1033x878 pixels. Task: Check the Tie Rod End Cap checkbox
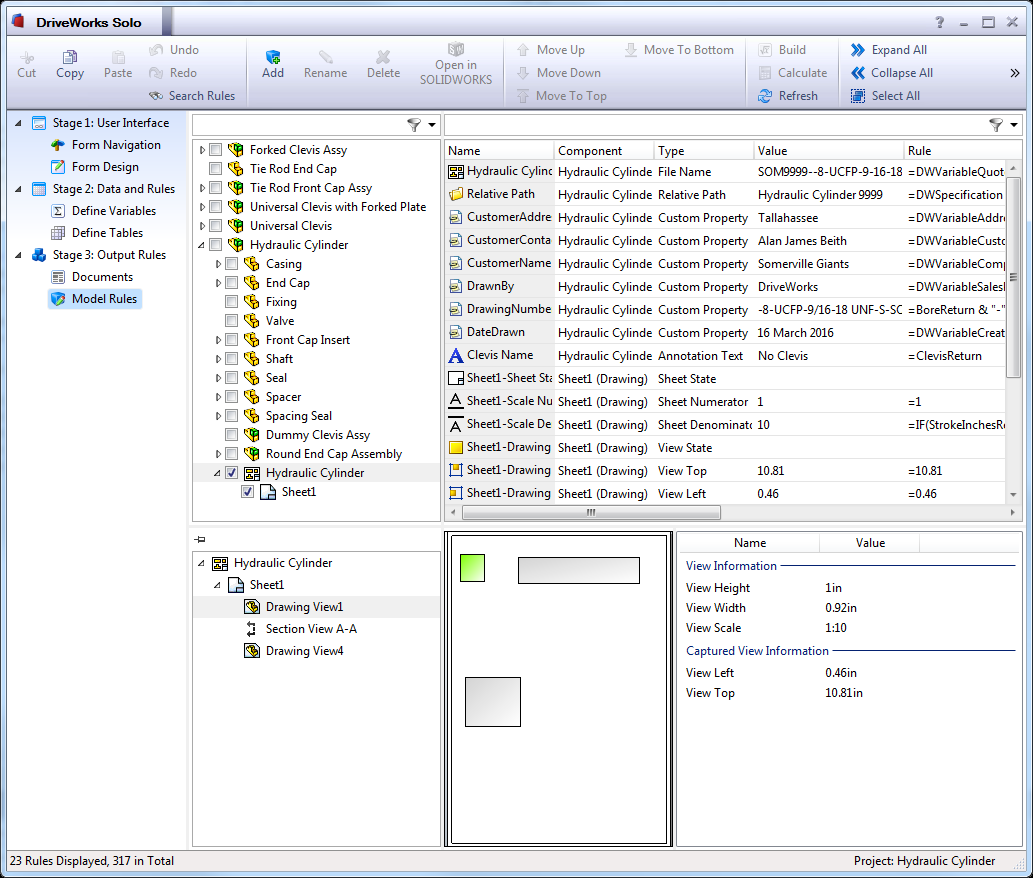[x=215, y=169]
